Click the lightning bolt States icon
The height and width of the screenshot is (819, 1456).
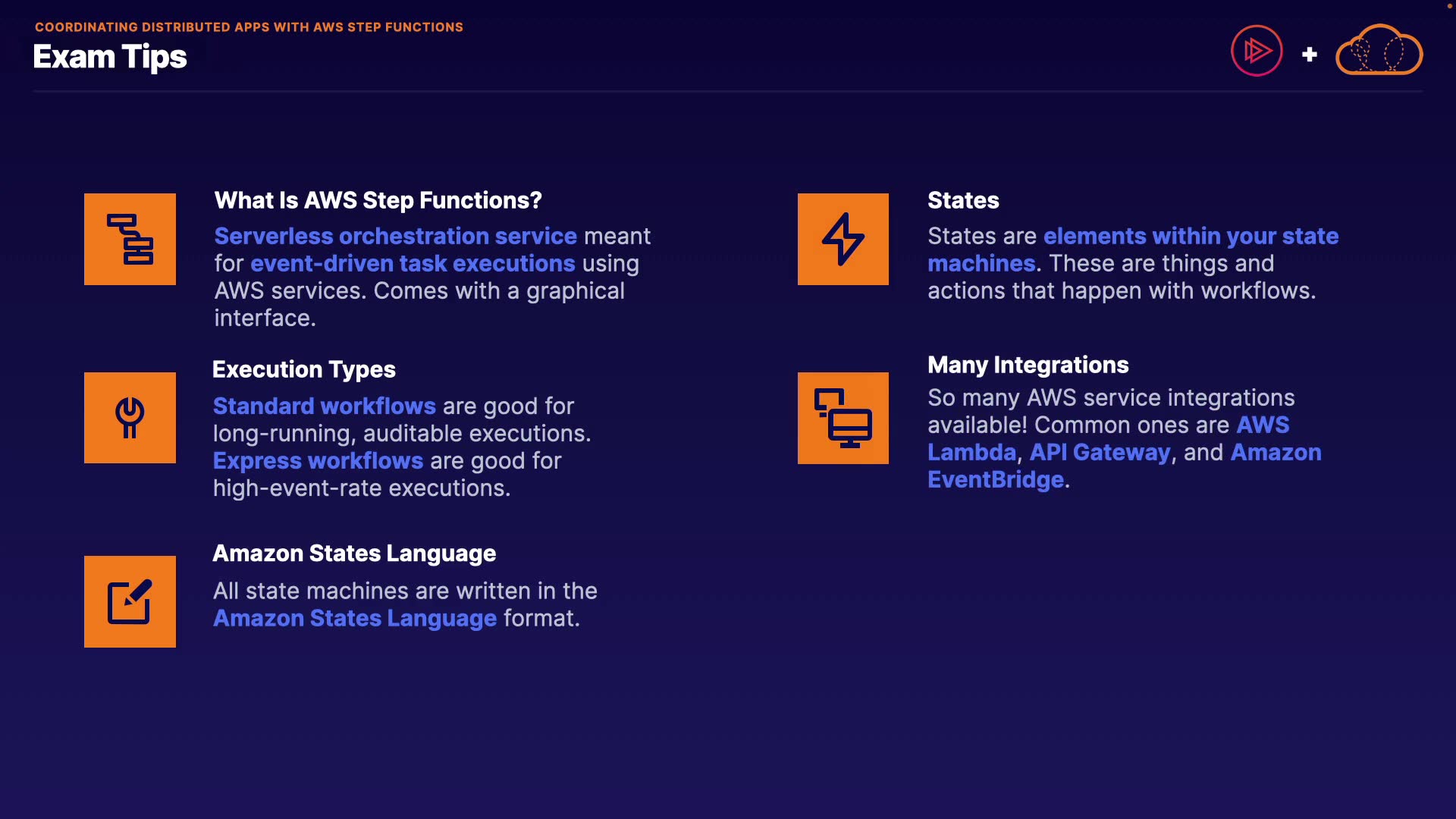(843, 239)
